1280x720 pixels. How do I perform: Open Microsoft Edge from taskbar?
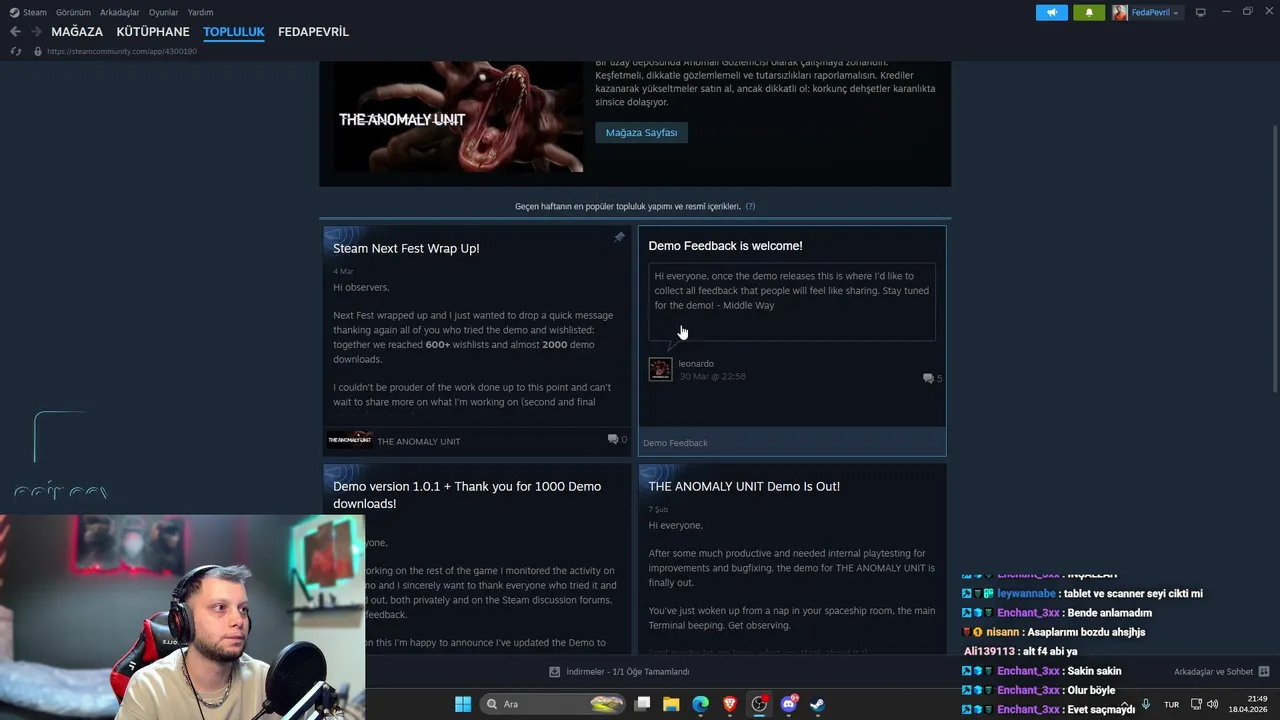coord(701,704)
